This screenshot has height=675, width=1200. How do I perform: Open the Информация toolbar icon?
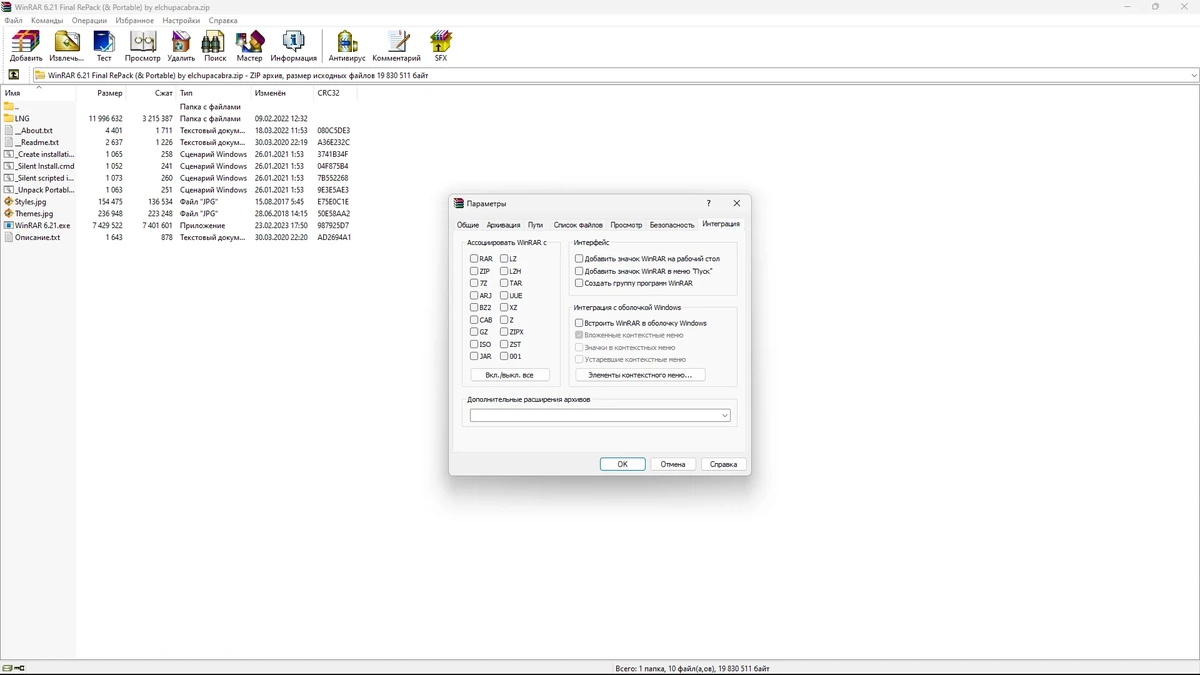[293, 42]
